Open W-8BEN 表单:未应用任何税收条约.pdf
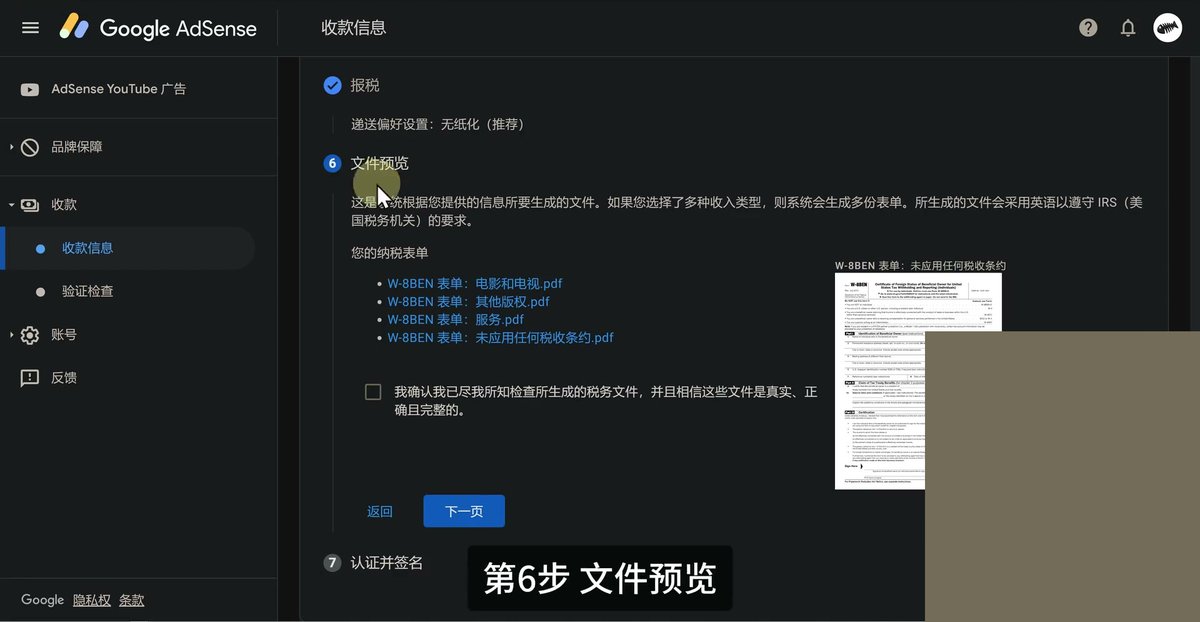 [x=500, y=338]
